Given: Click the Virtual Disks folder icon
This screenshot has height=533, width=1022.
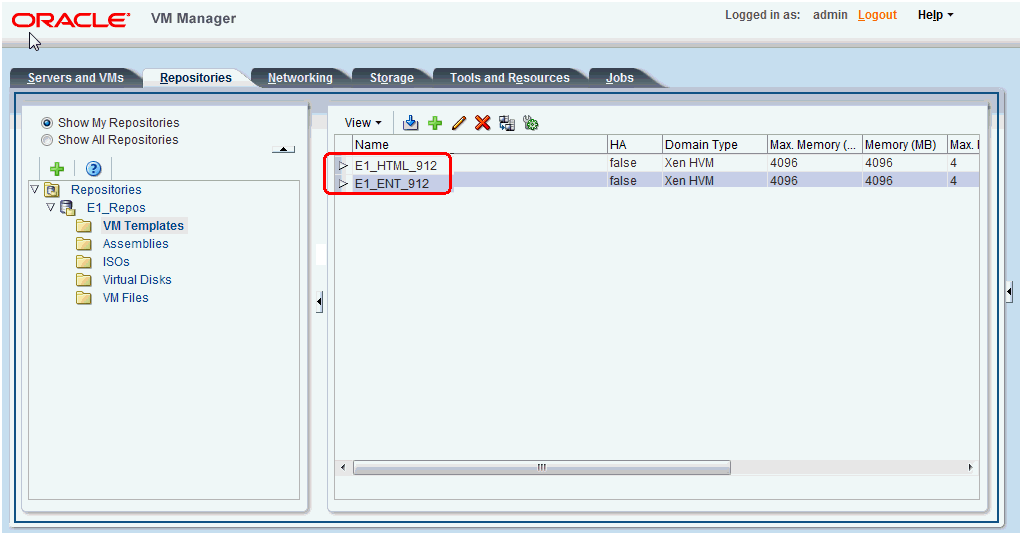Looking at the screenshot, I should click(83, 280).
